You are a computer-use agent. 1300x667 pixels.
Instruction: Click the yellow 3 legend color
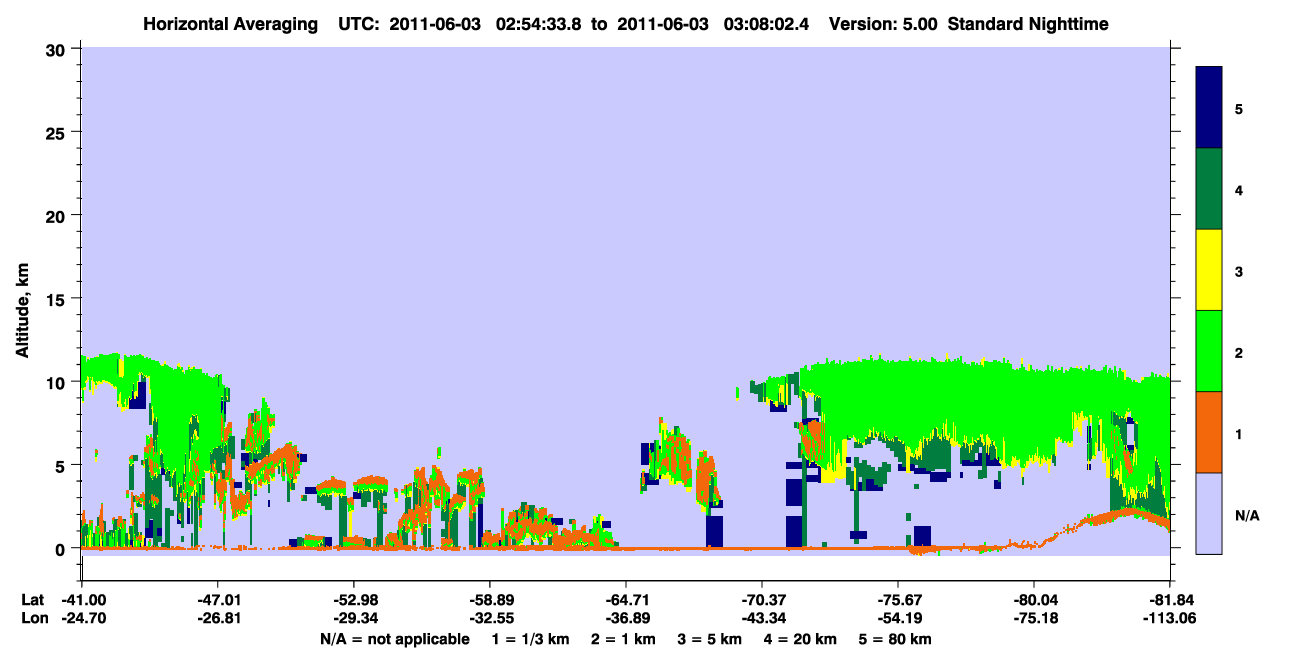(1209, 270)
